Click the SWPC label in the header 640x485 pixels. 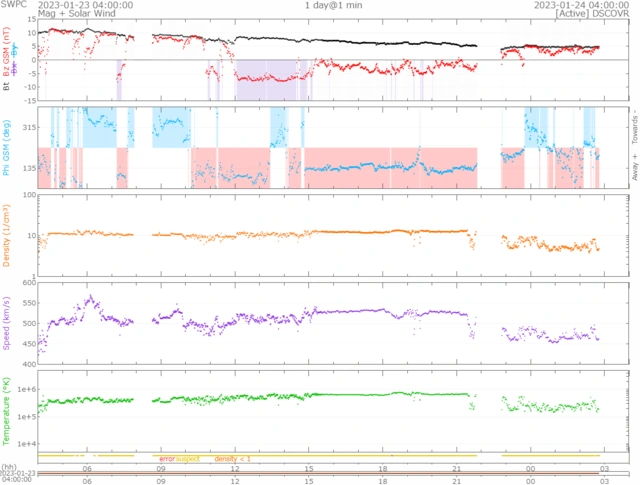click(13, 4)
